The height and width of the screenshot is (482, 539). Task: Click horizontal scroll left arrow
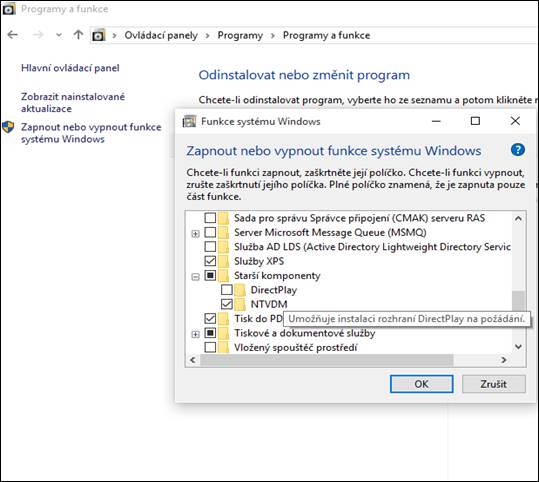[193, 360]
